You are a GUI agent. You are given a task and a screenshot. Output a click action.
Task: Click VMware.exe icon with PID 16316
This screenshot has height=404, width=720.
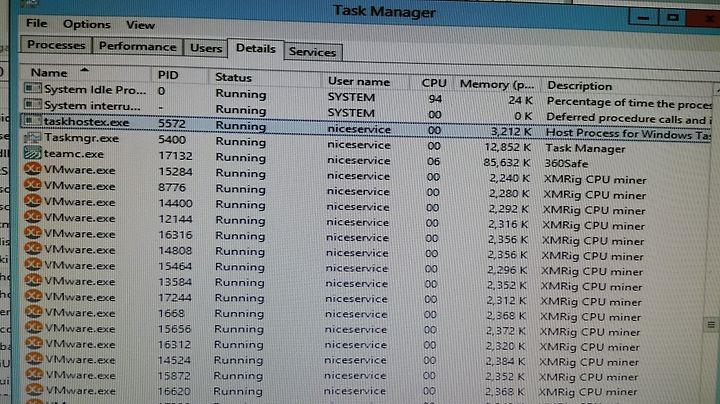point(33,233)
